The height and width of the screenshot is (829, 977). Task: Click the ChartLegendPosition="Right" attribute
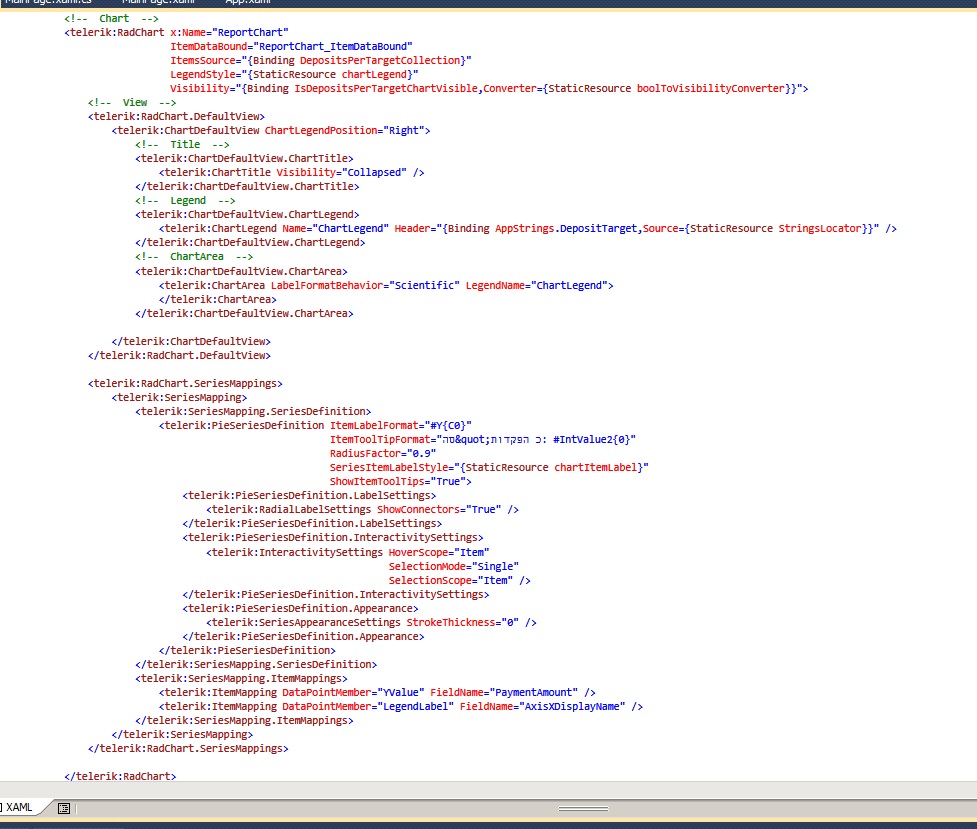[x=347, y=130]
